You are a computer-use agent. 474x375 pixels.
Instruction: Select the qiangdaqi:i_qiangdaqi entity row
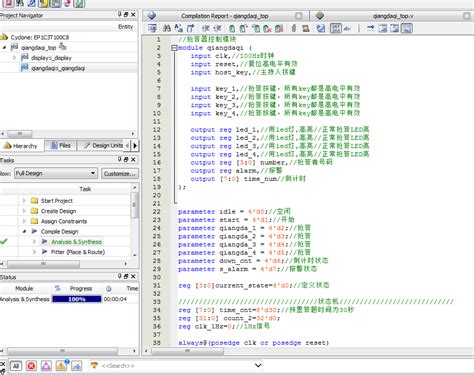[58, 68]
